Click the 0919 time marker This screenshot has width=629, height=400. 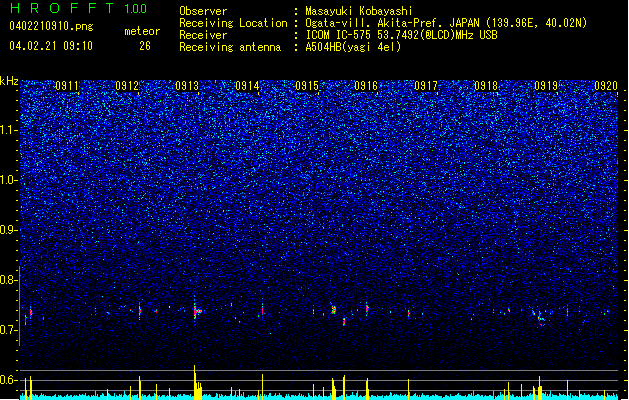546,86
